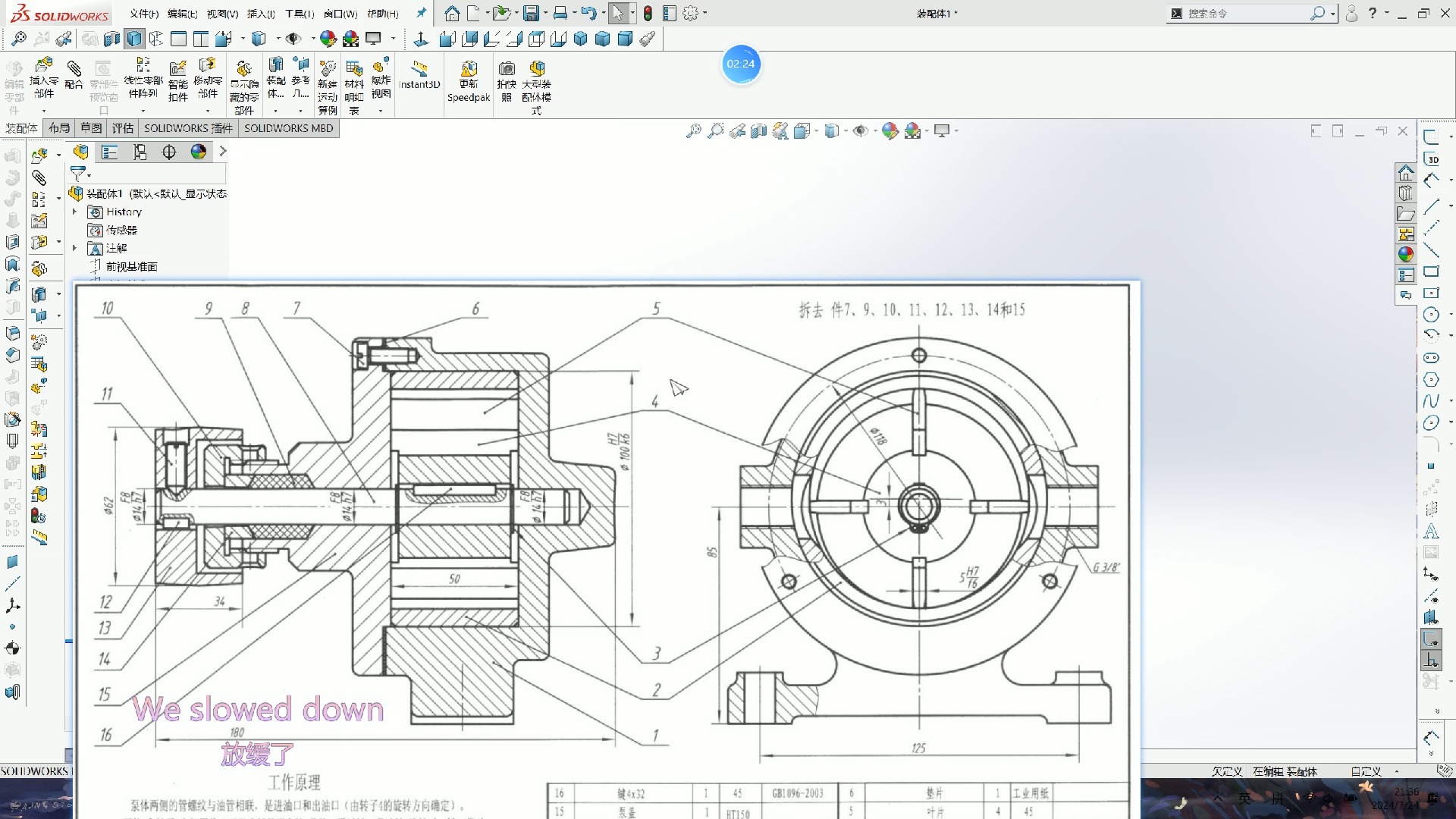The image size is (1456, 819).
Task: Click the Normal To view icon
Action: [x=421, y=39]
